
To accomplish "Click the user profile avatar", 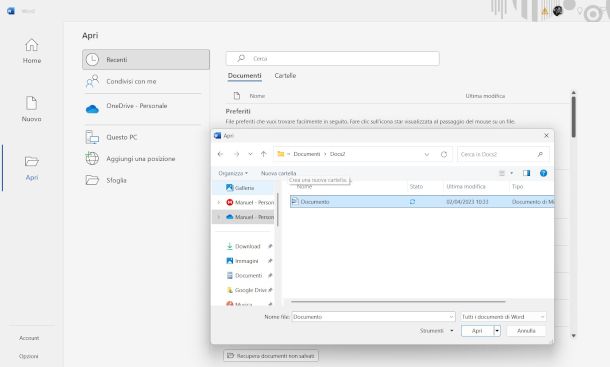I will [558, 11].
